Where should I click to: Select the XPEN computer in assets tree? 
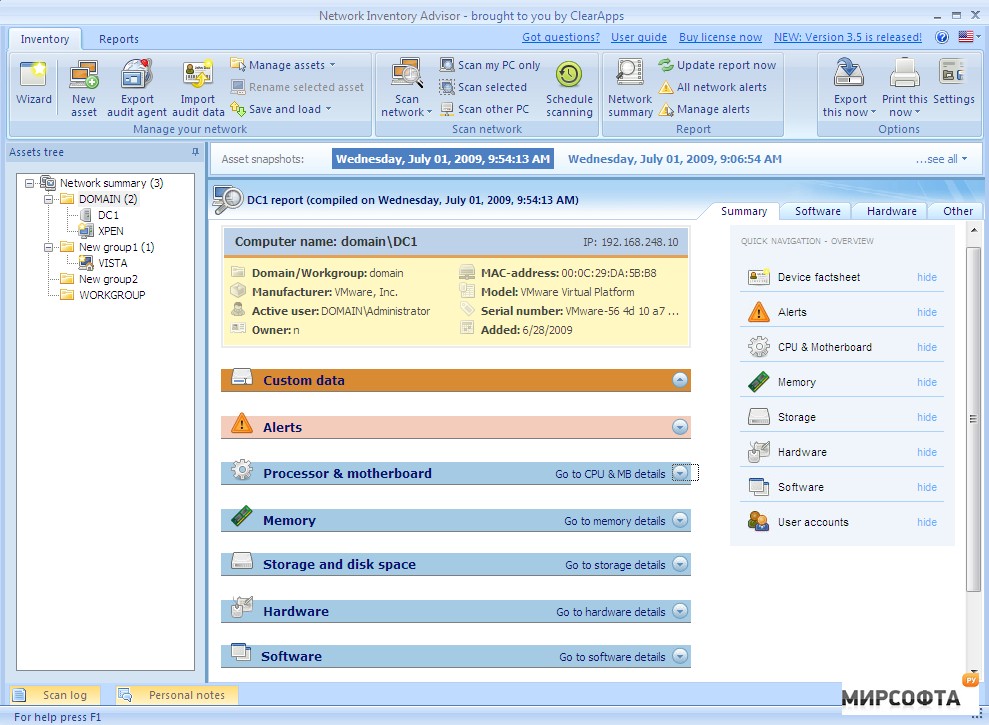(110, 231)
